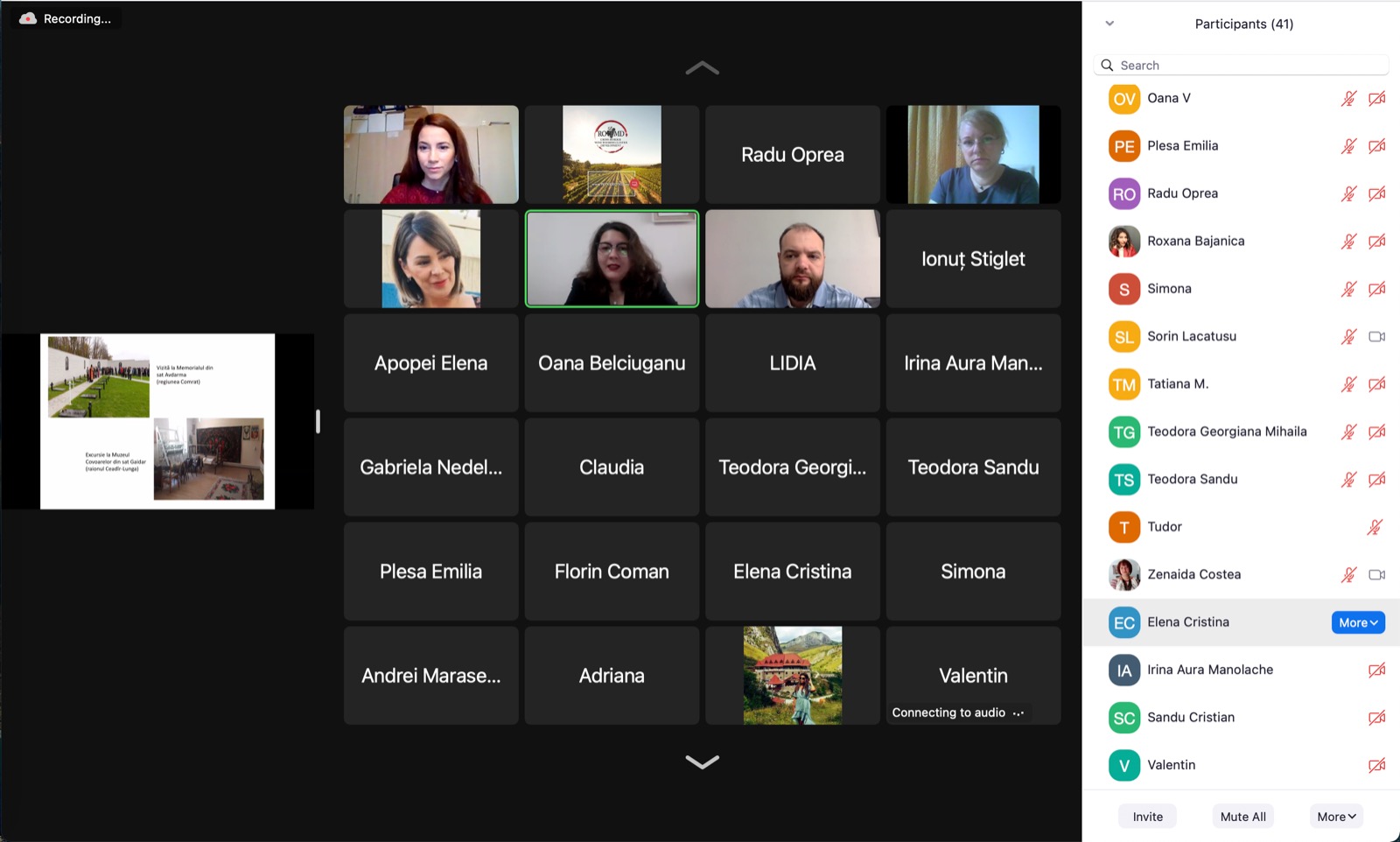Click Oana V's muted microphone icon
Screen dimensions: 1400x842
pyautogui.click(x=1348, y=99)
